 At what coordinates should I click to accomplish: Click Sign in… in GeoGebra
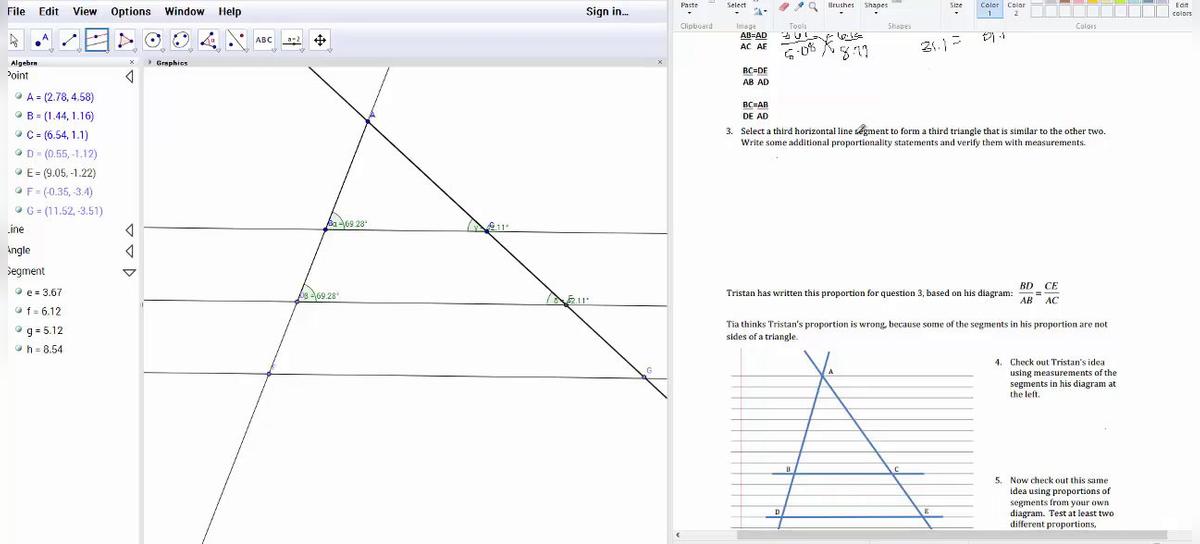(x=607, y=11)
